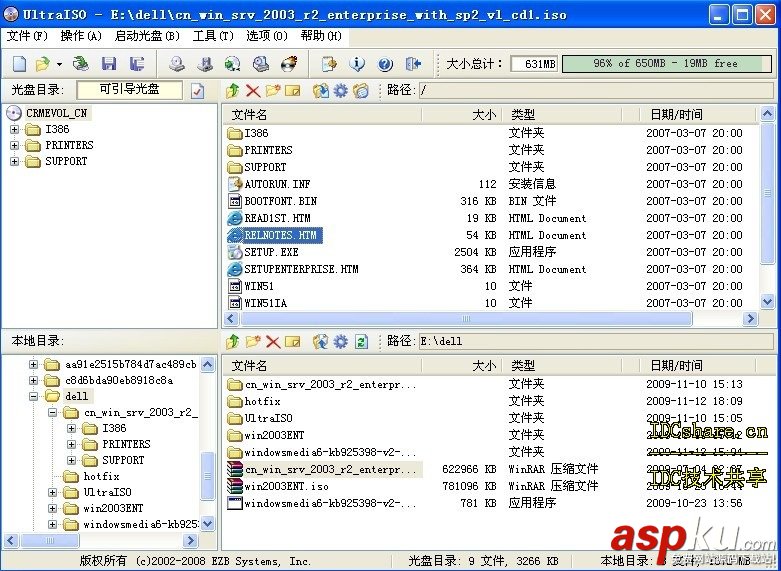This screenshot has height=571, width=781.
Task: Click the Make CD image toolbar icon
Action: 177,64
